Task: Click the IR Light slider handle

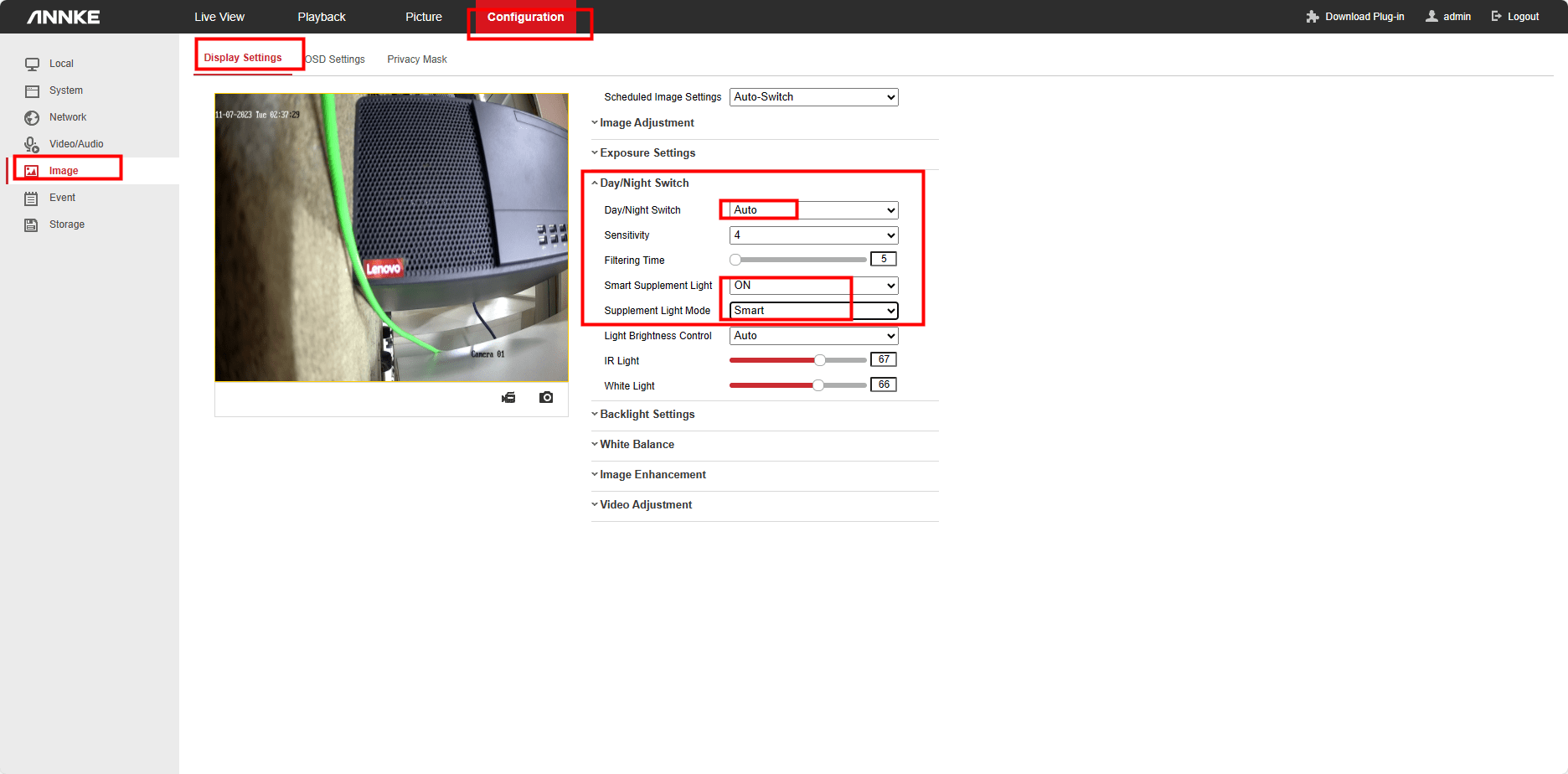Action: pos(818,359)
